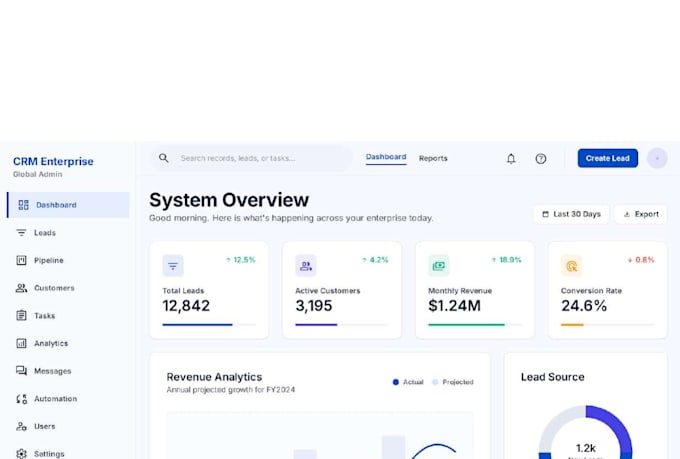Toggle the Actual legend series
Screen dimensions: 680x459
408,382
